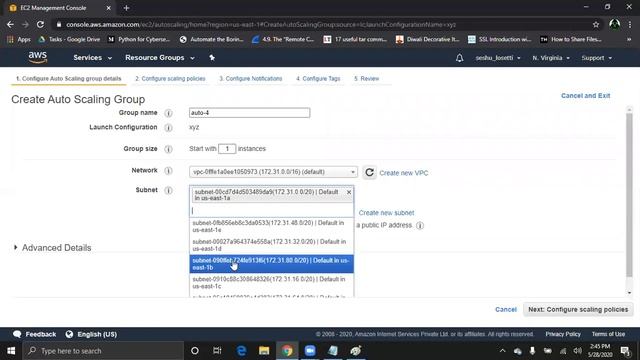Open Automate the Borin... bookmark

211,40
